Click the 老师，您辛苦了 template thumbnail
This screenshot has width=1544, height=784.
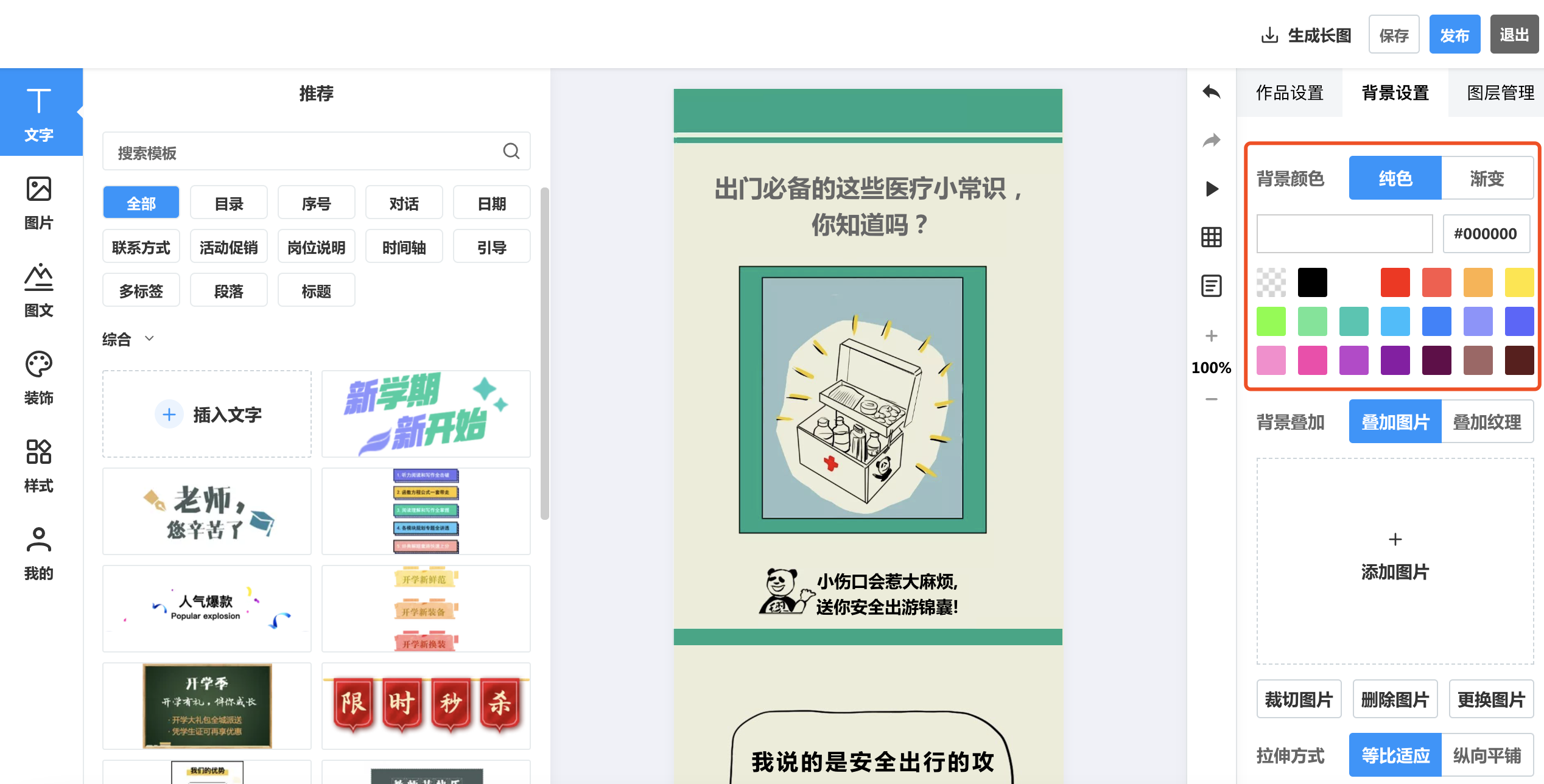[207, 511]
